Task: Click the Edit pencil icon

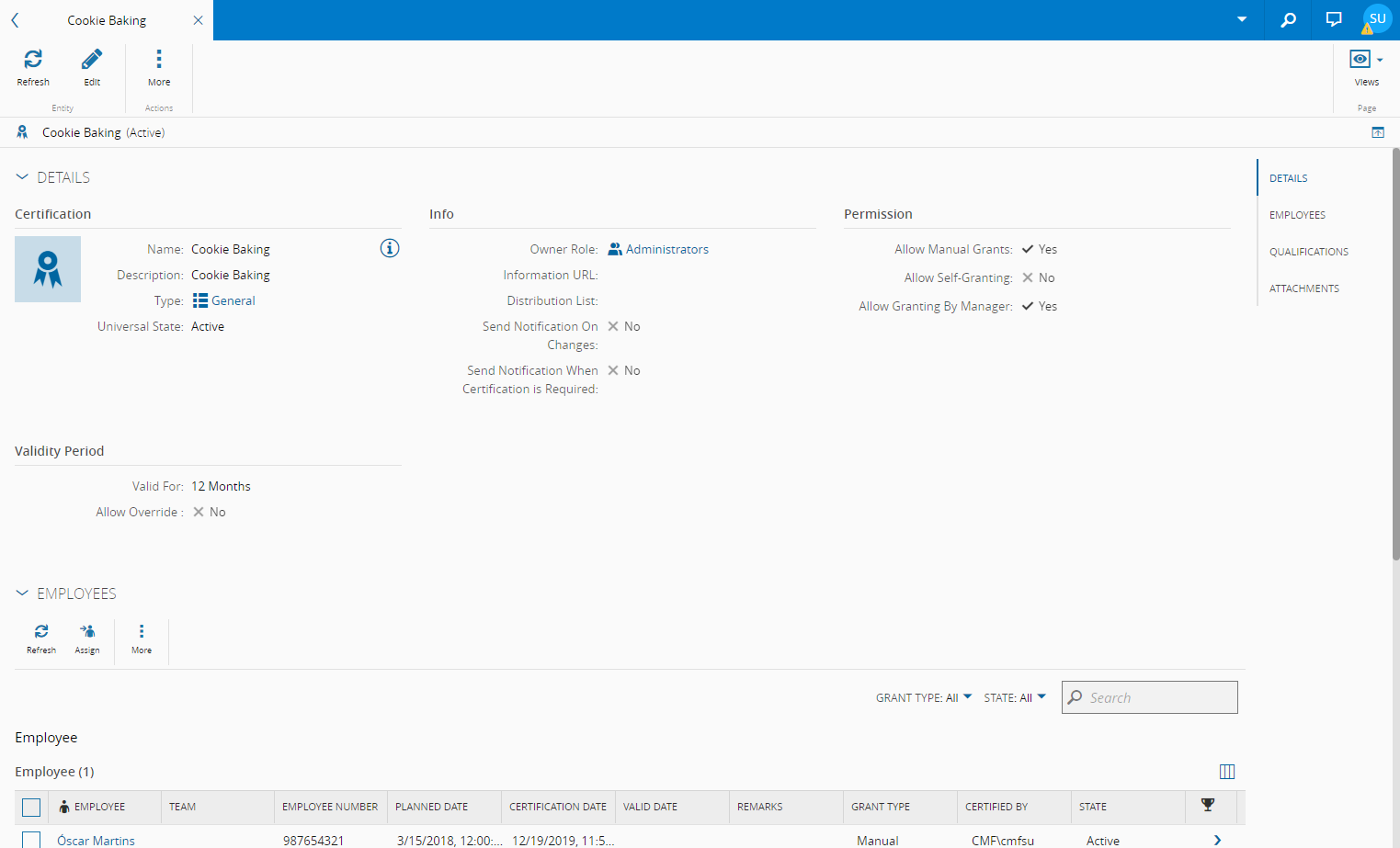Action: 92,61
